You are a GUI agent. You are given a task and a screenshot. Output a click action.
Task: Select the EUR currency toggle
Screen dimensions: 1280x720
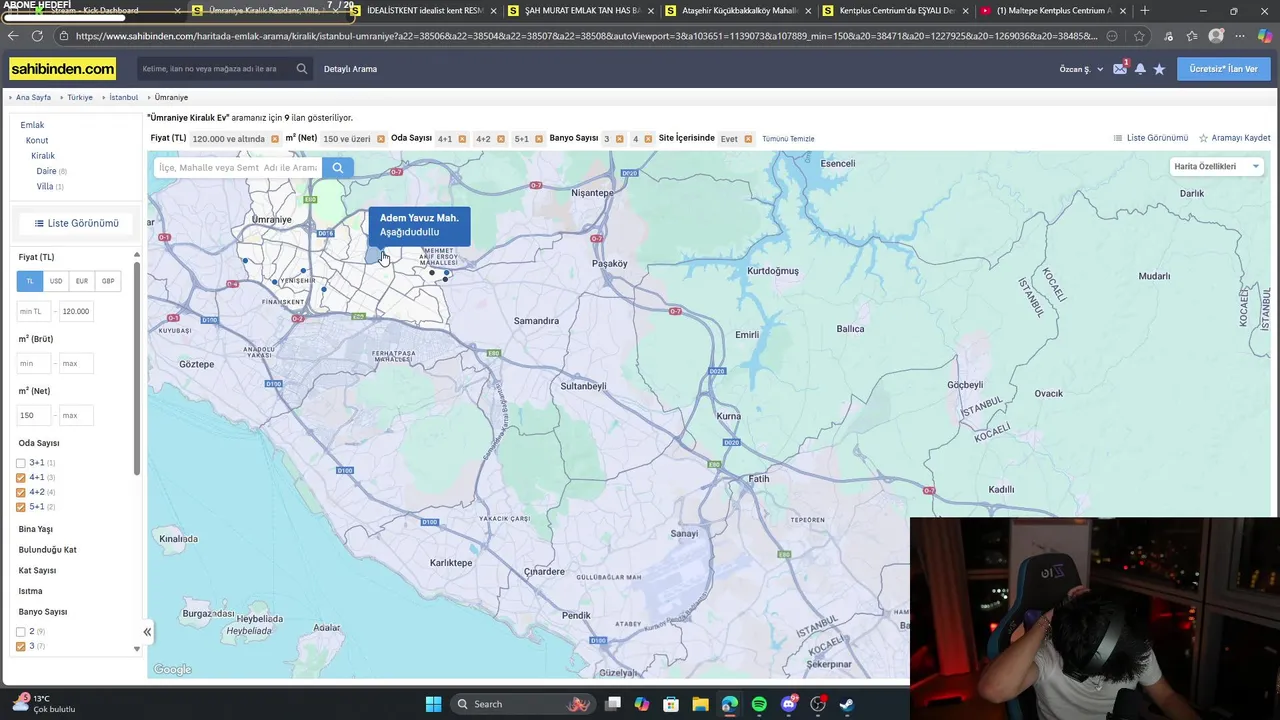pos(82,281)
